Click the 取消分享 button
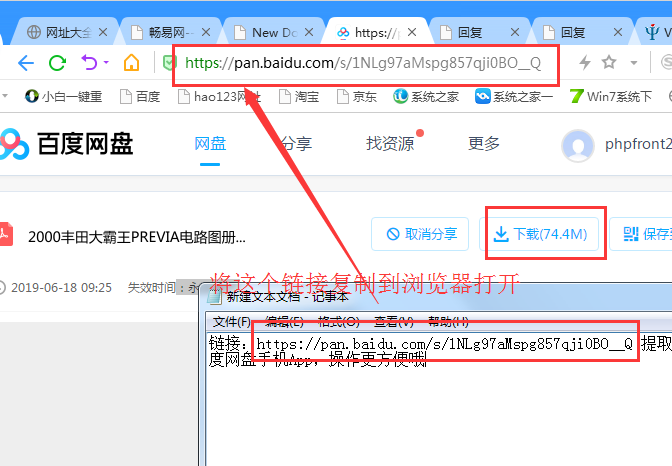The width and height of the screenshot is (672, 466). click(420, 234)
